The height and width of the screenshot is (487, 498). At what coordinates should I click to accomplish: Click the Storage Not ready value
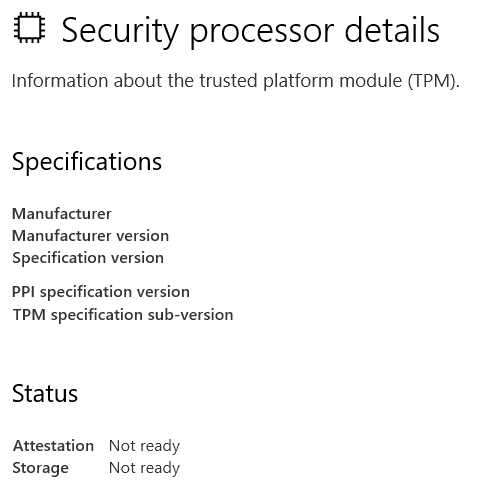(144, 469)
